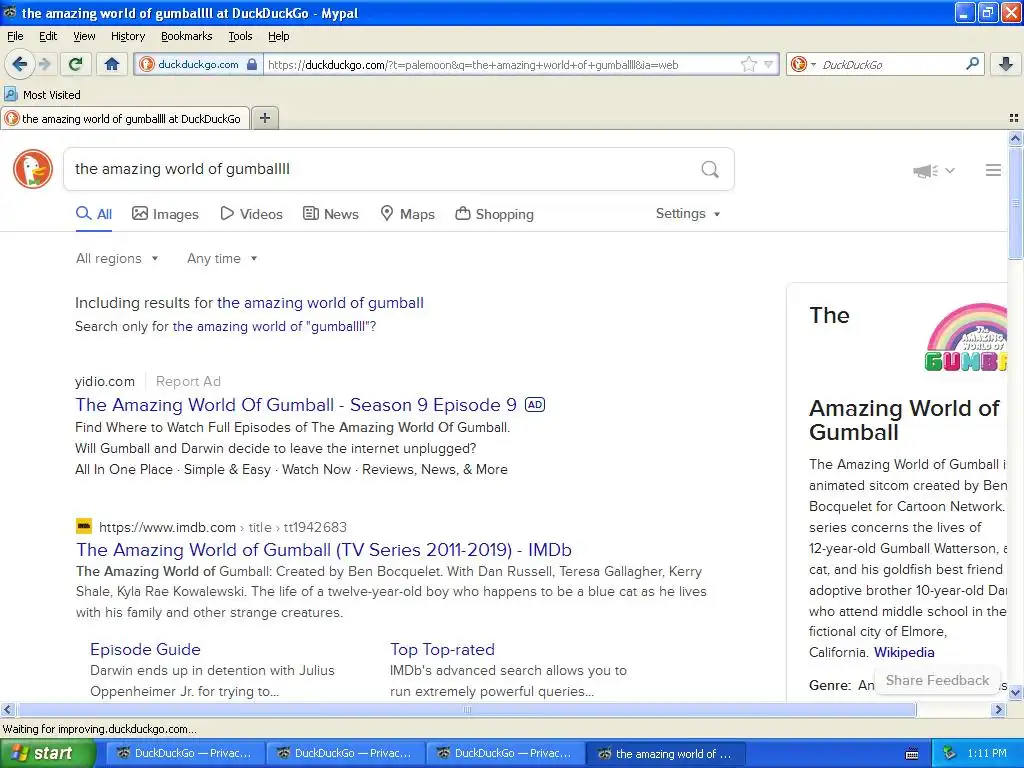Reload the current page
Viewport: 1024px width, 768px height.
[75, 64]
